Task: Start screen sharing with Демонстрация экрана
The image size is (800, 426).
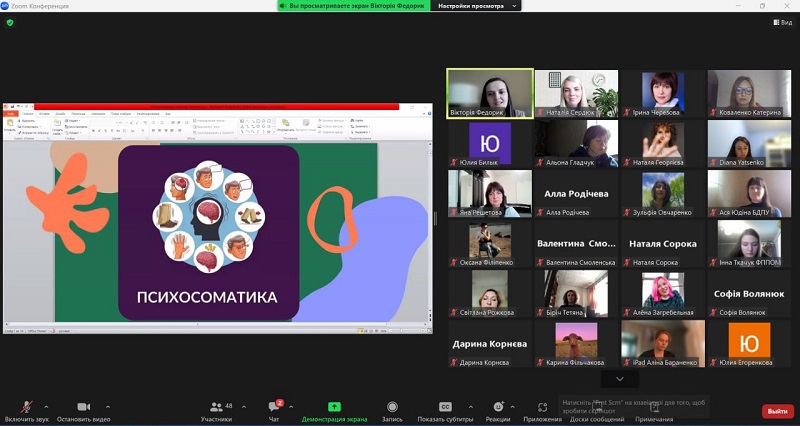Action: pyautogui.click(x=334, y=409)
